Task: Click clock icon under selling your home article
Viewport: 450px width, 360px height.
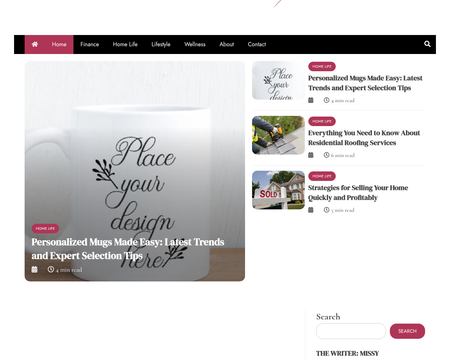Action: (x=326, y=210)
